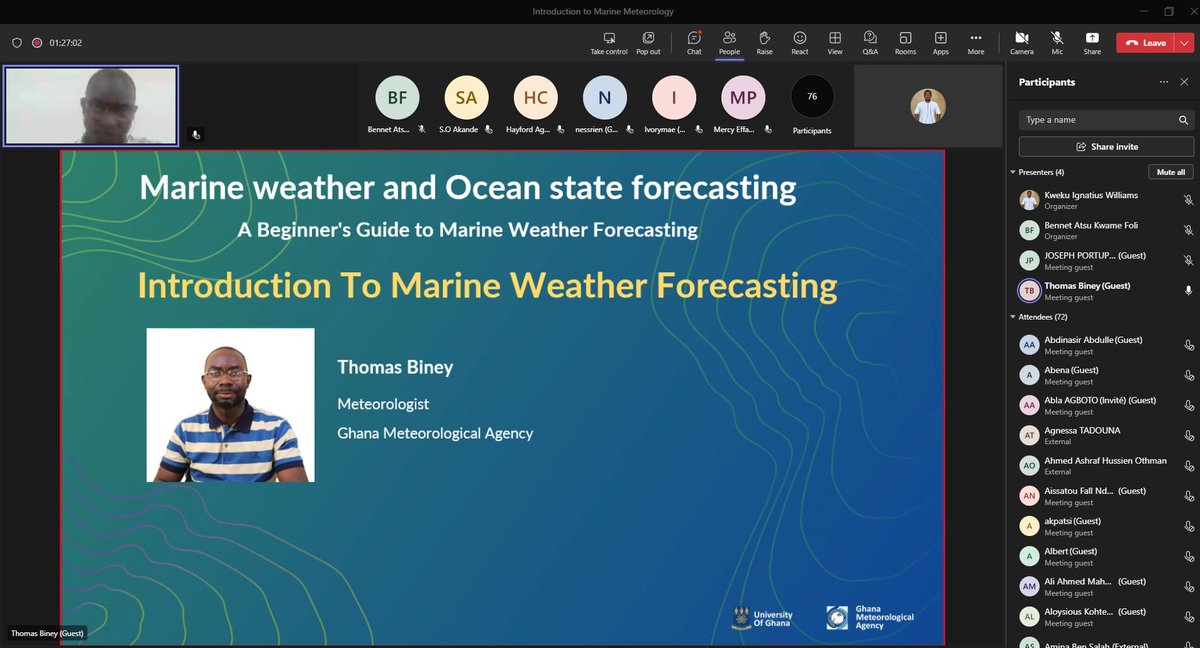Click the Share invite button
Screen dimensions: 1200x648
1106,146
